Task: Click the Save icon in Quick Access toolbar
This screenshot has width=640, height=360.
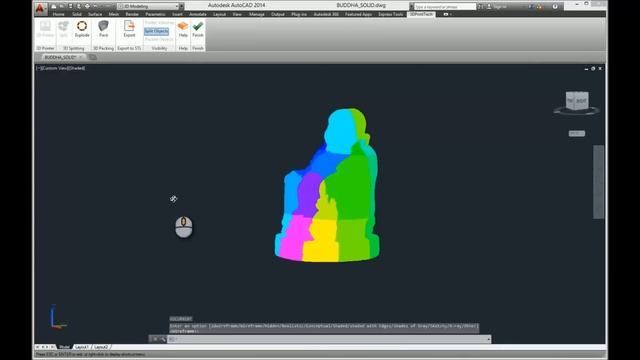Action: click(x=70, y=6)
